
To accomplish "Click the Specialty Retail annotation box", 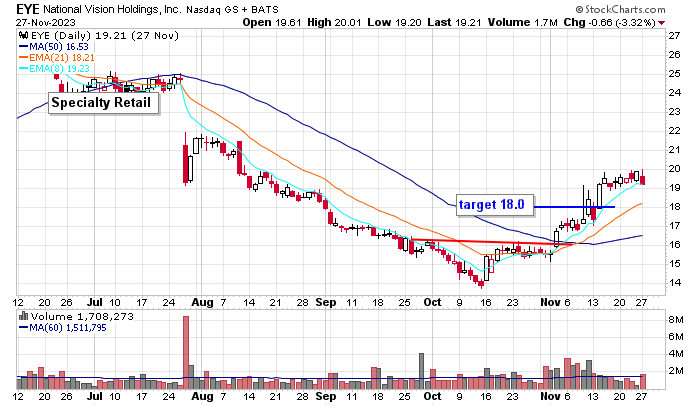I will (103, 103).
